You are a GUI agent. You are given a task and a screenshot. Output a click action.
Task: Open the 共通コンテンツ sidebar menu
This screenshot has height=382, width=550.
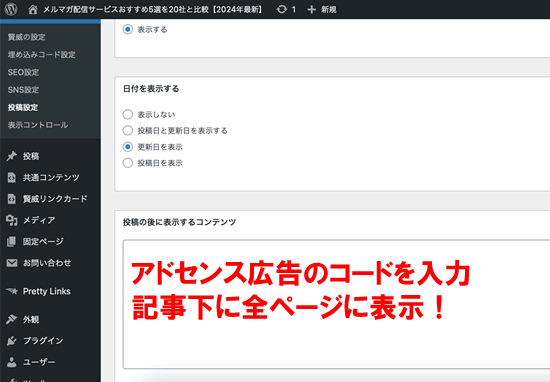pos(50,177)
